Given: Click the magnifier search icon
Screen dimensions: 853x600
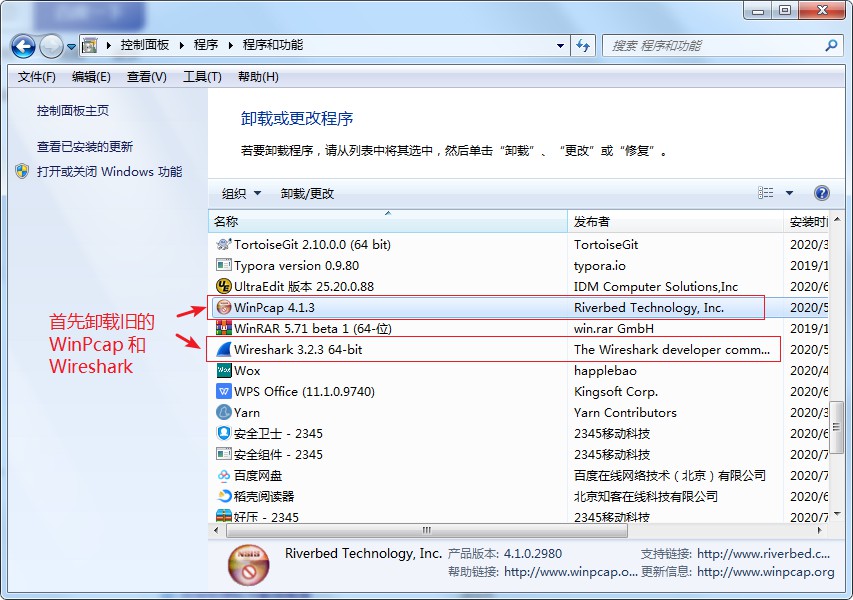Looking at the screenshot, I should 831,46.
